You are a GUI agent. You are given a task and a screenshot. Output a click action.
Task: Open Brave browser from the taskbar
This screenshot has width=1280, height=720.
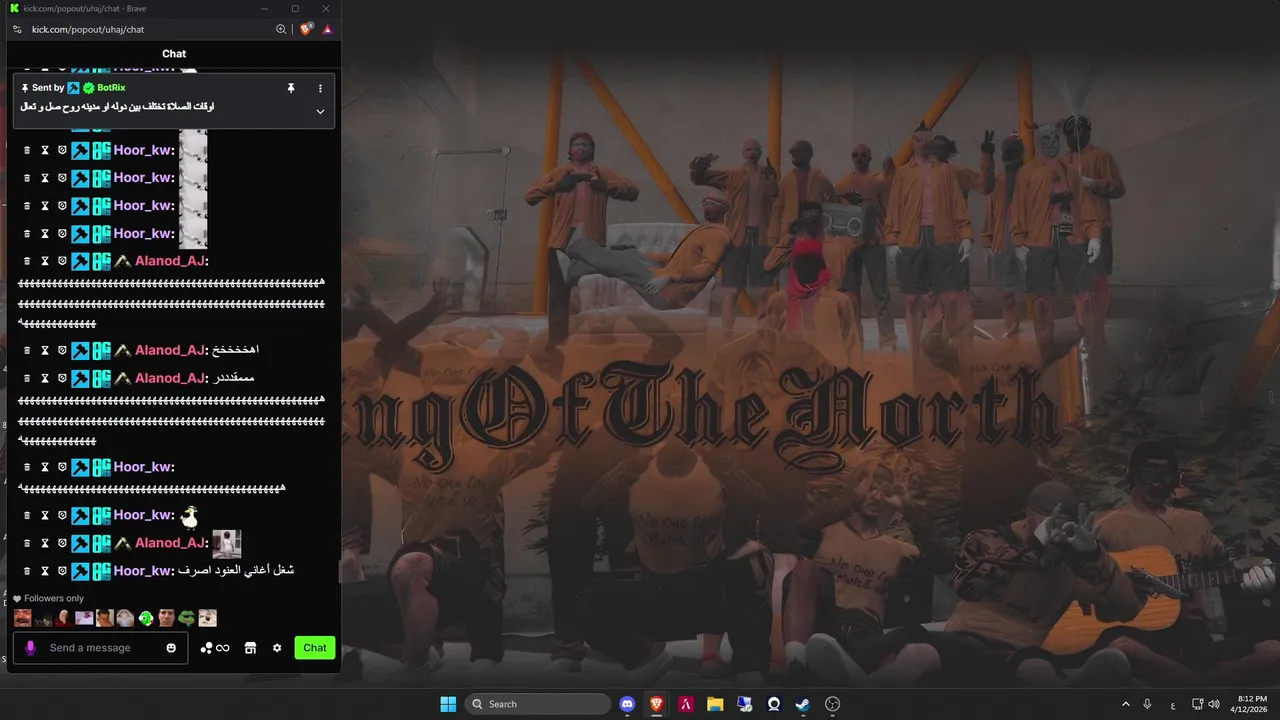click(657, 704)
